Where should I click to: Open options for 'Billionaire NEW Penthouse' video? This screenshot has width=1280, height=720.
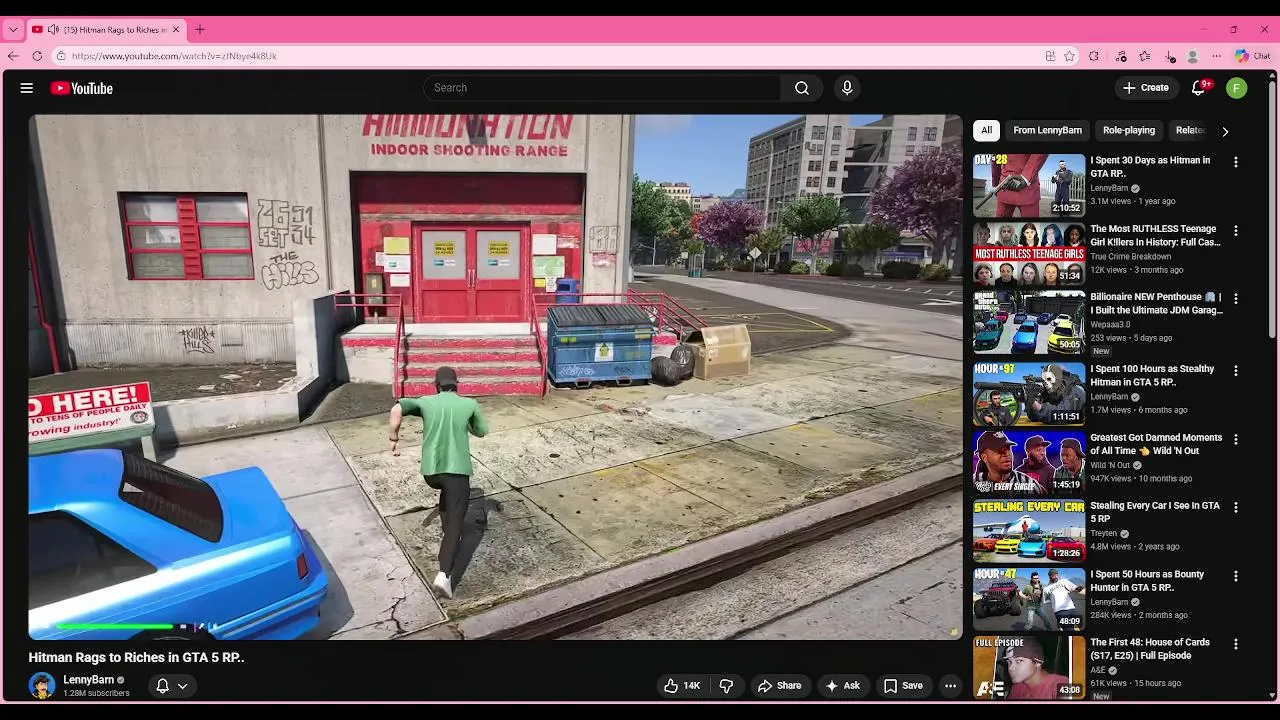(x=1236, y=299)
